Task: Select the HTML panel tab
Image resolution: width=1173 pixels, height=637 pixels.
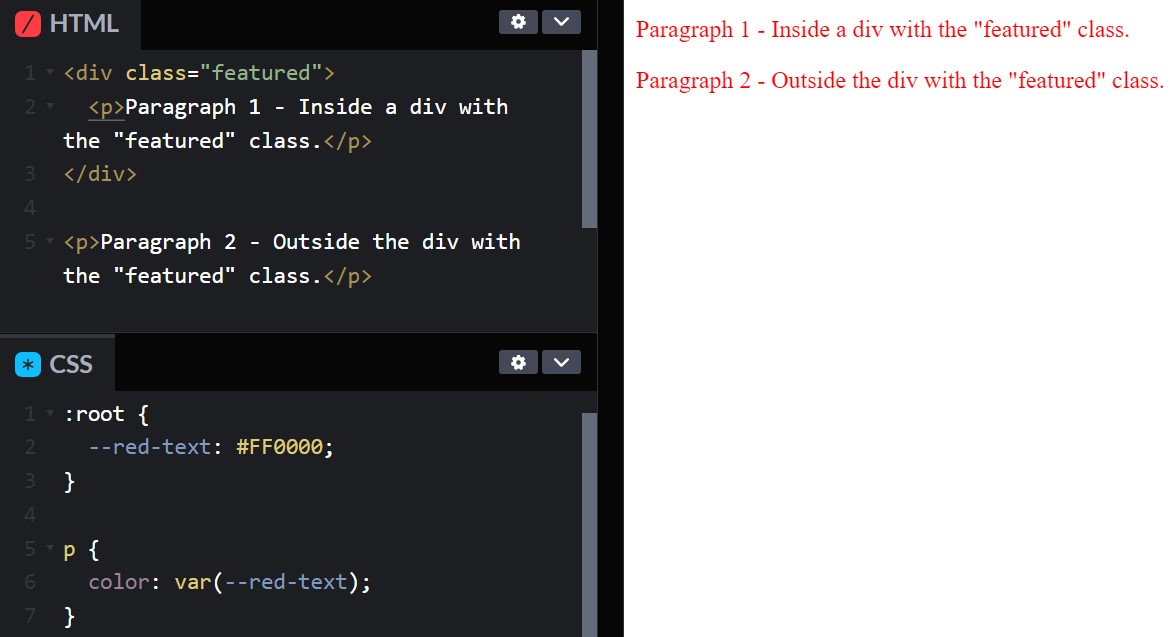Action: [x=70, y=25]
